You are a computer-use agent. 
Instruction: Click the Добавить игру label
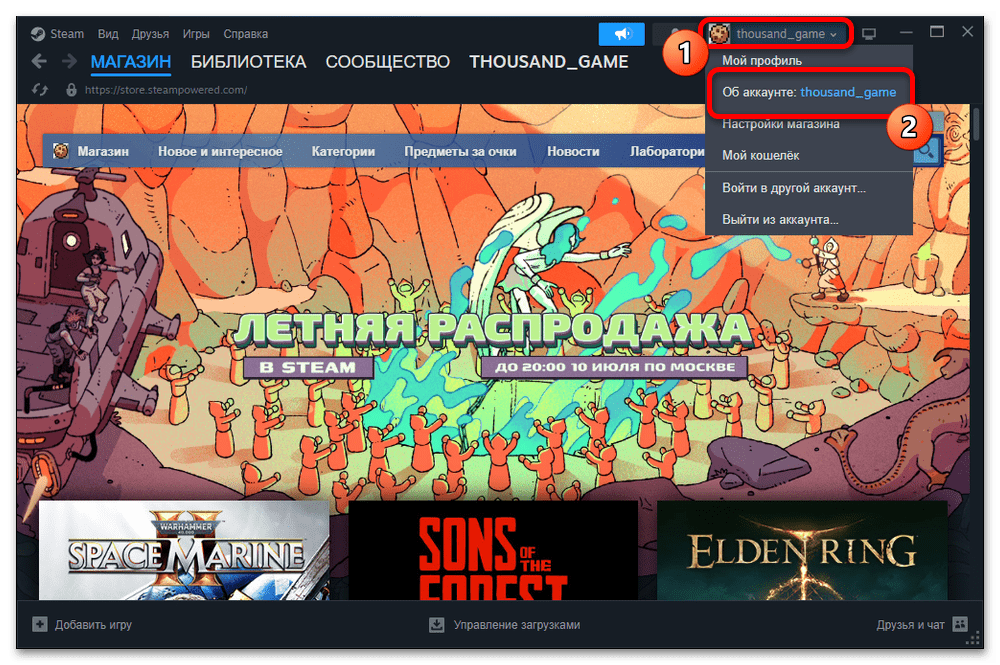pos(93,625)
